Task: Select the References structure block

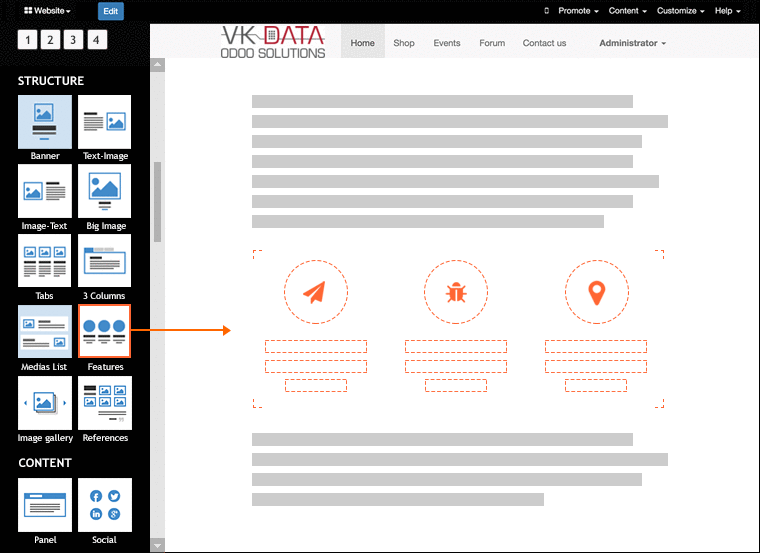Action: point(104,403)
